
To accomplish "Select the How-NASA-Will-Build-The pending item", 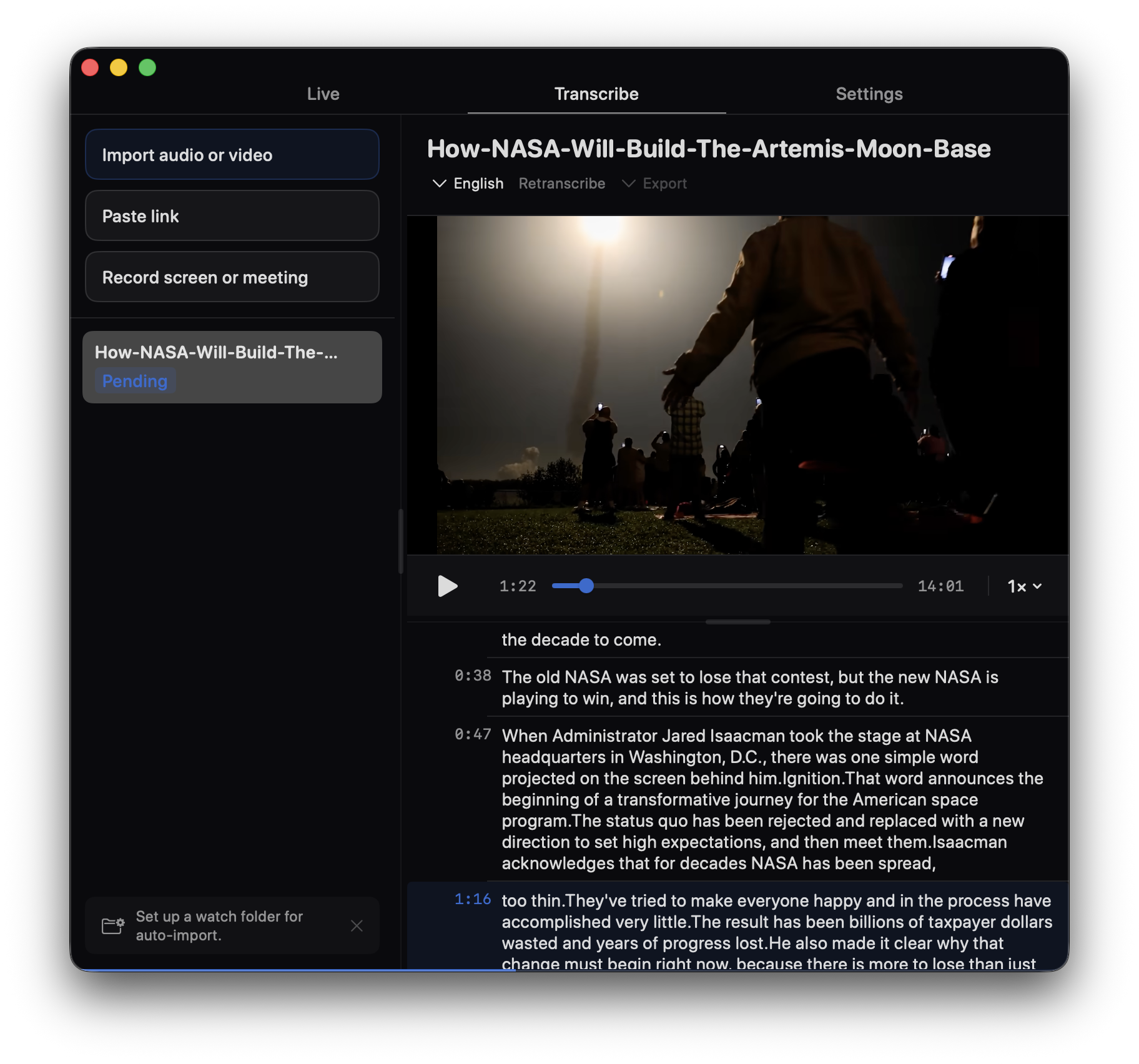I will (232, 367).
